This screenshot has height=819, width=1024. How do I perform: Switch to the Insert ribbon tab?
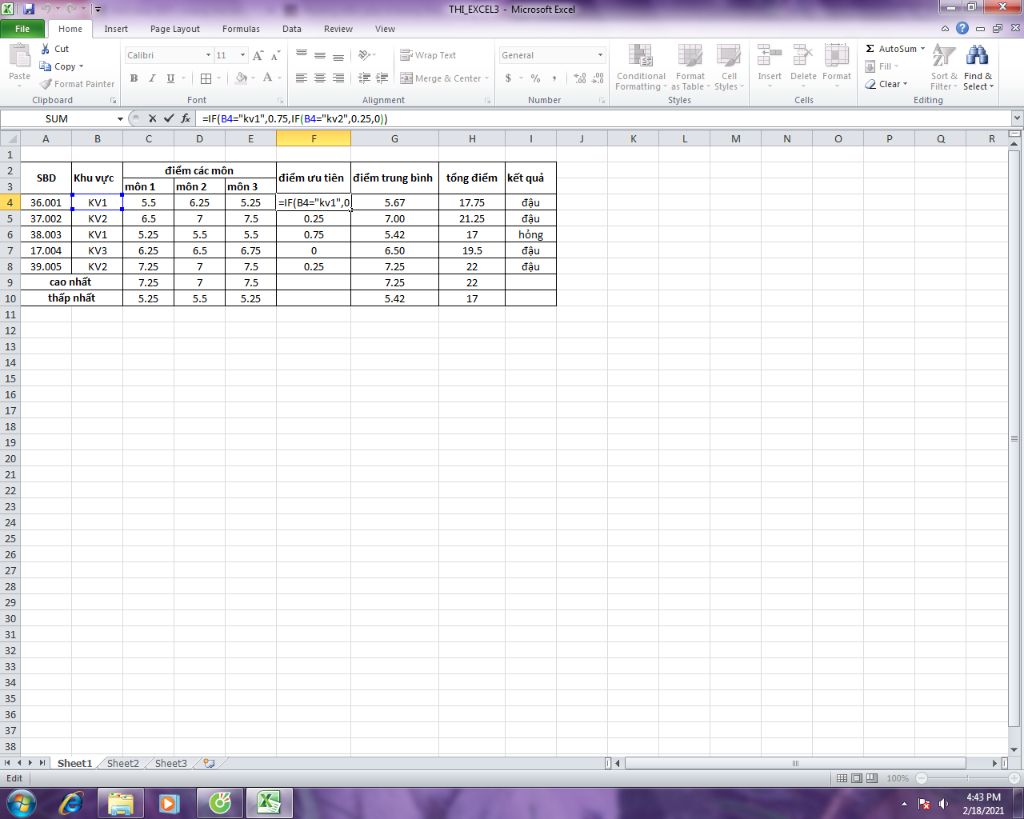point(116,29)
